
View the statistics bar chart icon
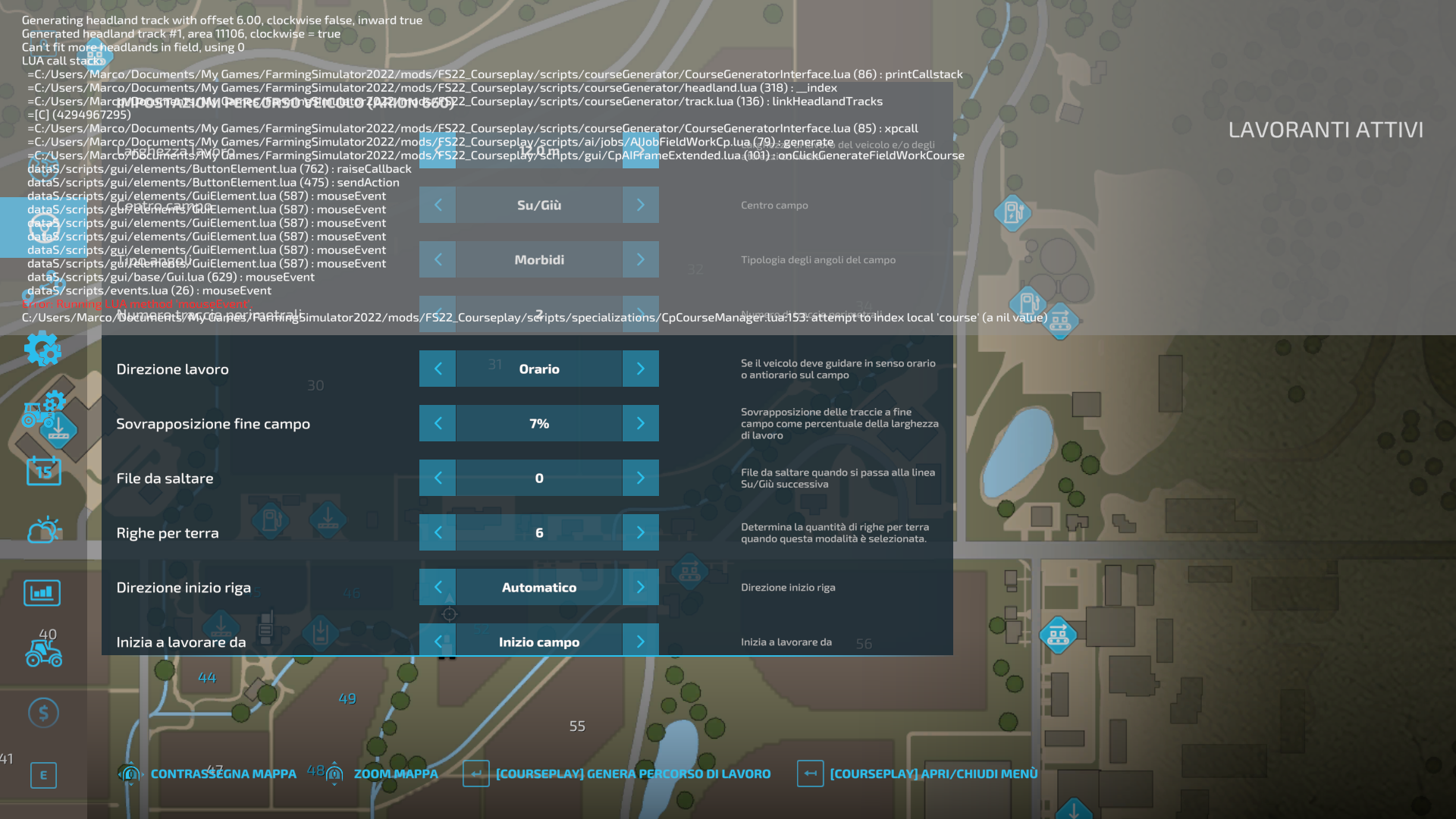tap(42, 592)
